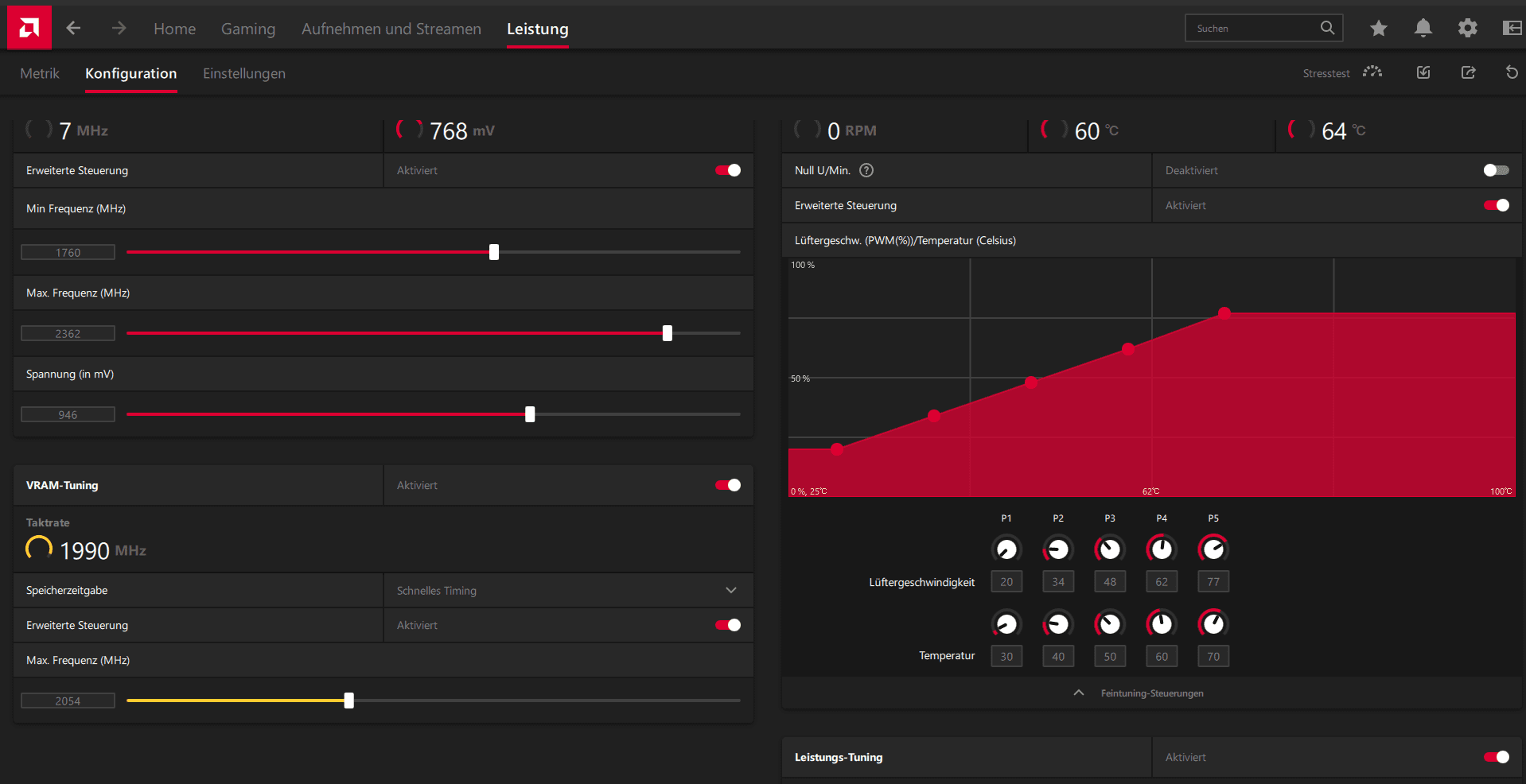Click P3 temperature field 50
Viewport: 1526px width, 784px height.
click(1110, 656)
